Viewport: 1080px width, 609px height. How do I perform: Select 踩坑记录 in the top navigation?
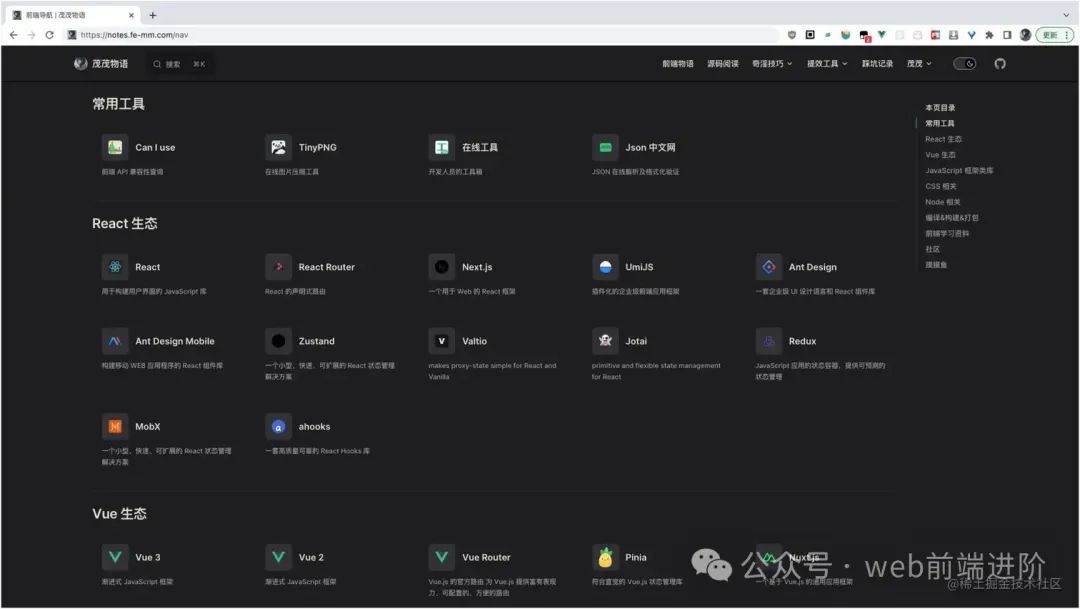coord(878,64)
